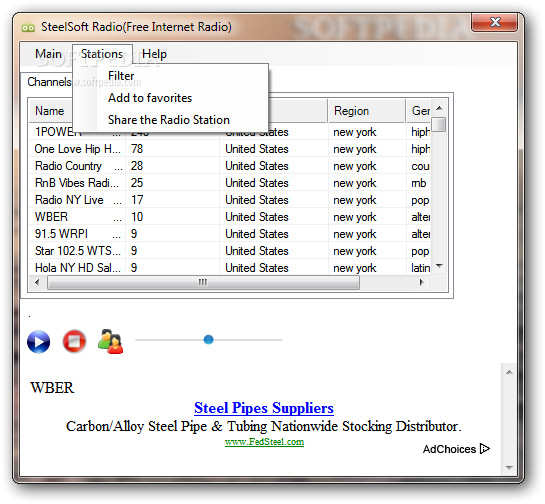Click the vertical scrollbar thumb in list
This screenshot has height=504, width=545.
[440, 125]
